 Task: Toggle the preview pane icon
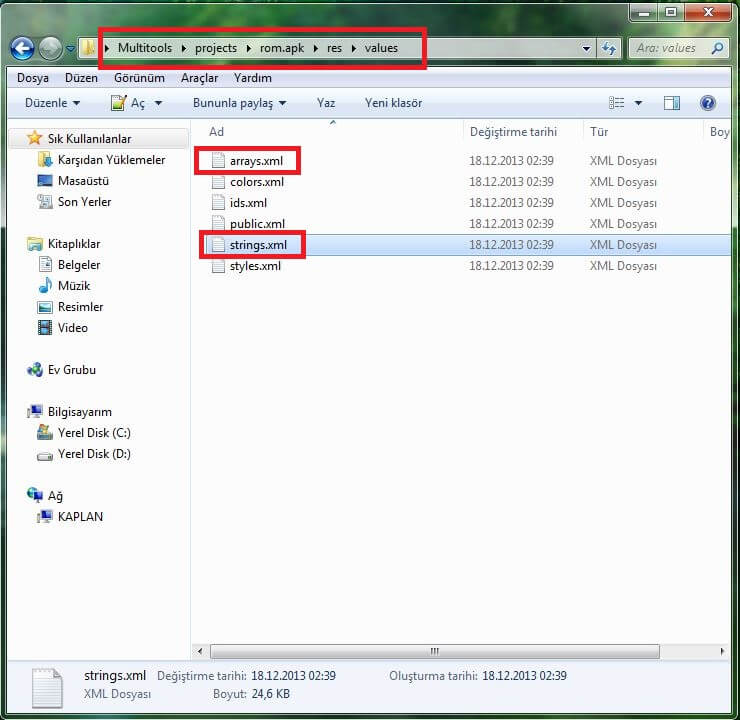pyautogui.click(x=671, y=103)
